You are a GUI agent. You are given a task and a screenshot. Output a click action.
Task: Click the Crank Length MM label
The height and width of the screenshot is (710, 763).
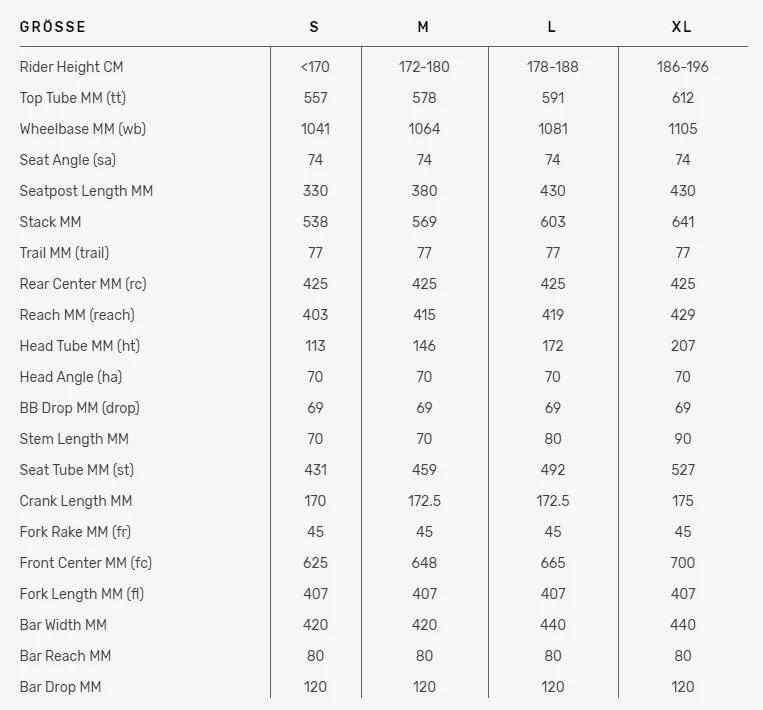(x=76, y=501)
